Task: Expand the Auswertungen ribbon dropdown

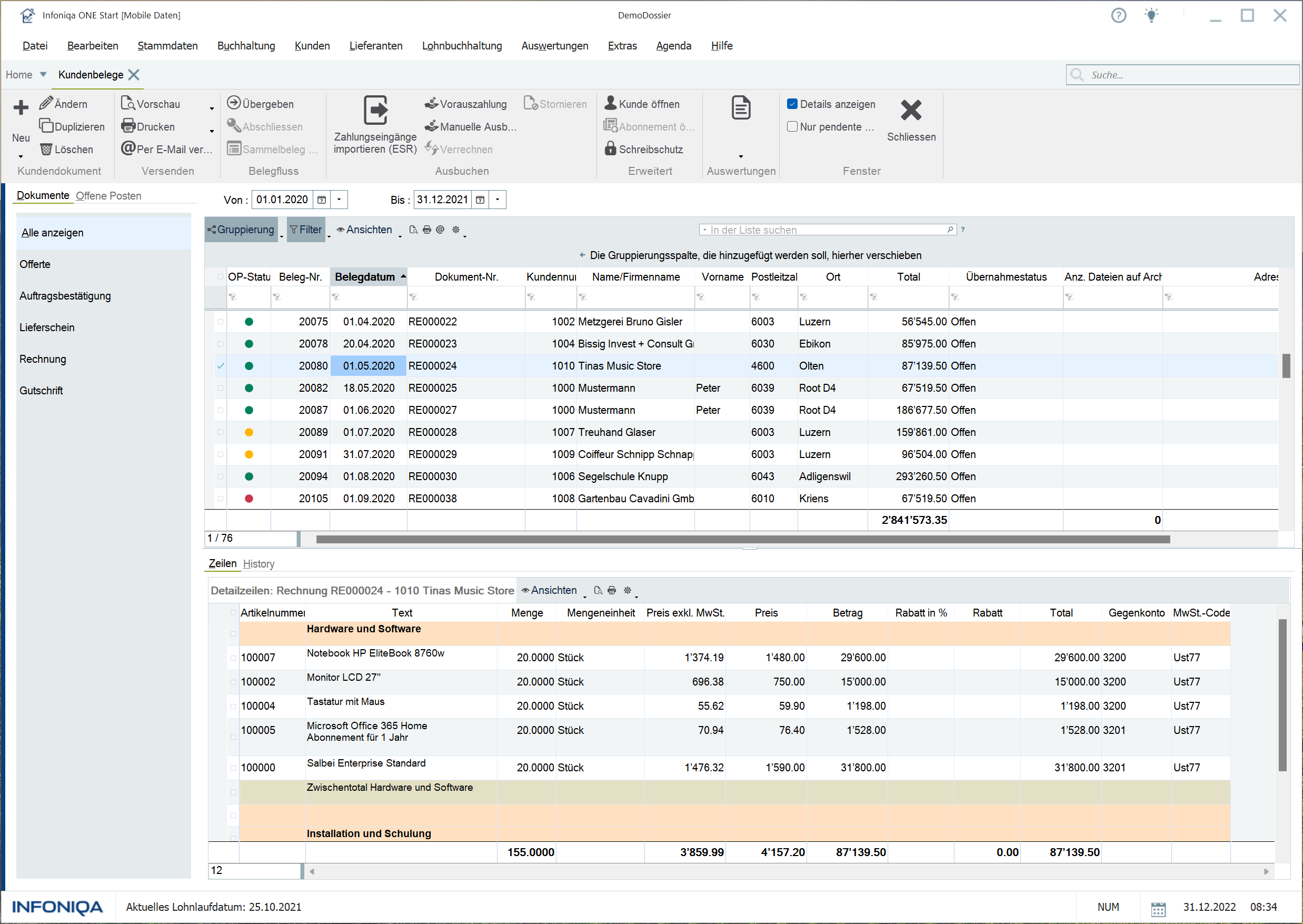Action: click(740, 156)
